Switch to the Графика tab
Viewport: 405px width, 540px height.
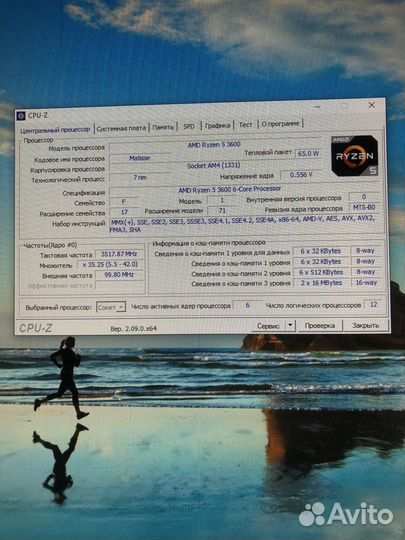[217, 126]
